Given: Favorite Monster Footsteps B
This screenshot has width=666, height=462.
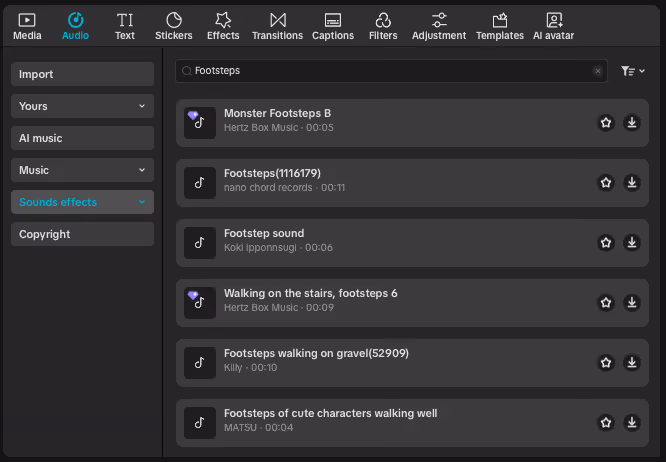Looking at the screenshot, I should 606,123.
